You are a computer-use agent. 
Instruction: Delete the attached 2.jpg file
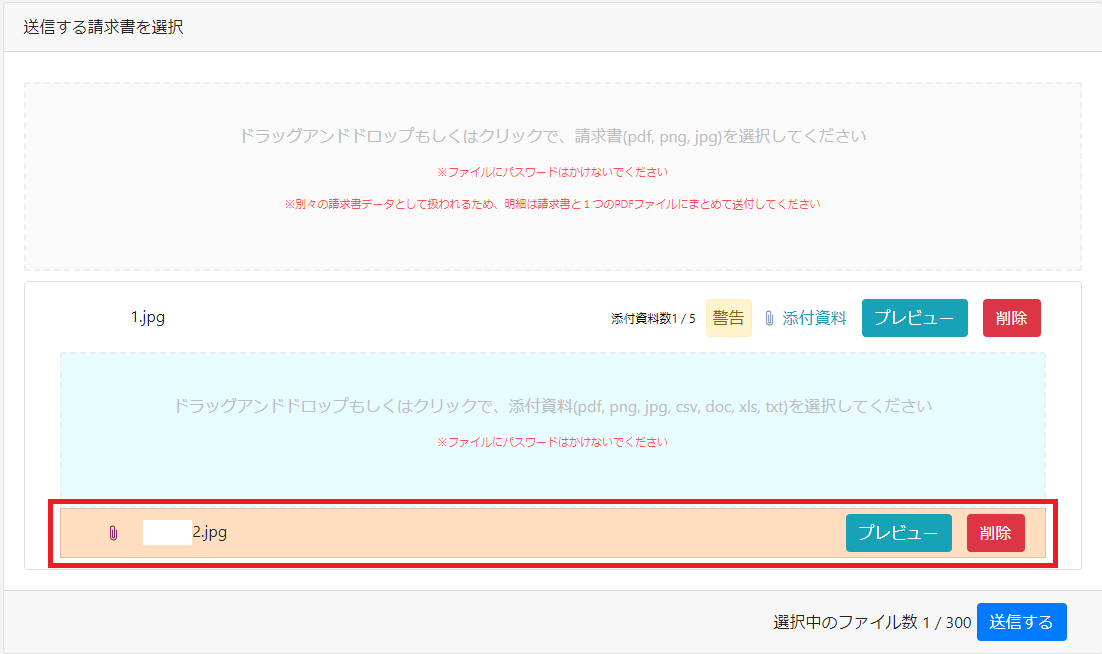[x=995, y=532]
